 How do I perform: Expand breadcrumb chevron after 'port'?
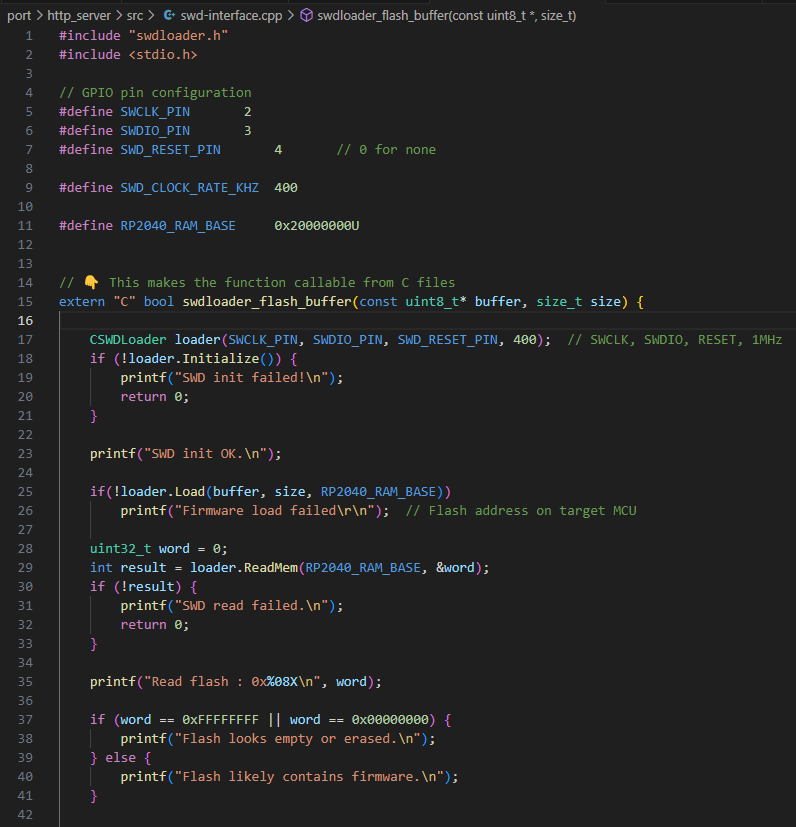pos(39,16)
